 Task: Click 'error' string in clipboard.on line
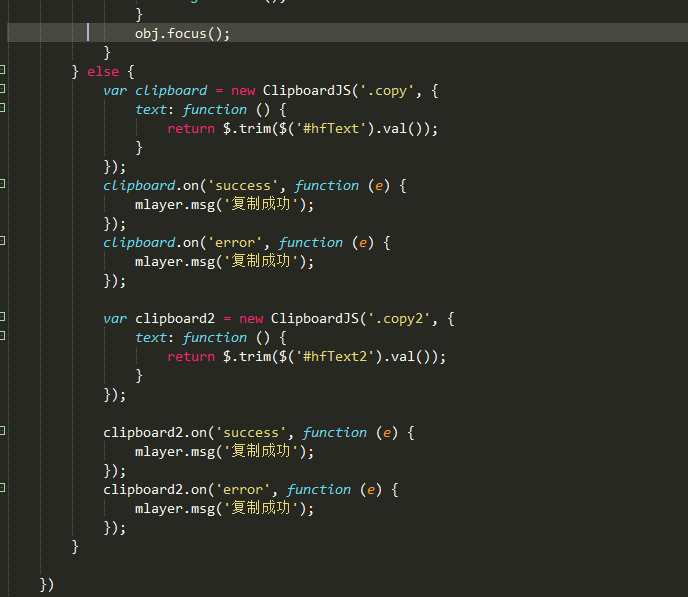(235, 243)
